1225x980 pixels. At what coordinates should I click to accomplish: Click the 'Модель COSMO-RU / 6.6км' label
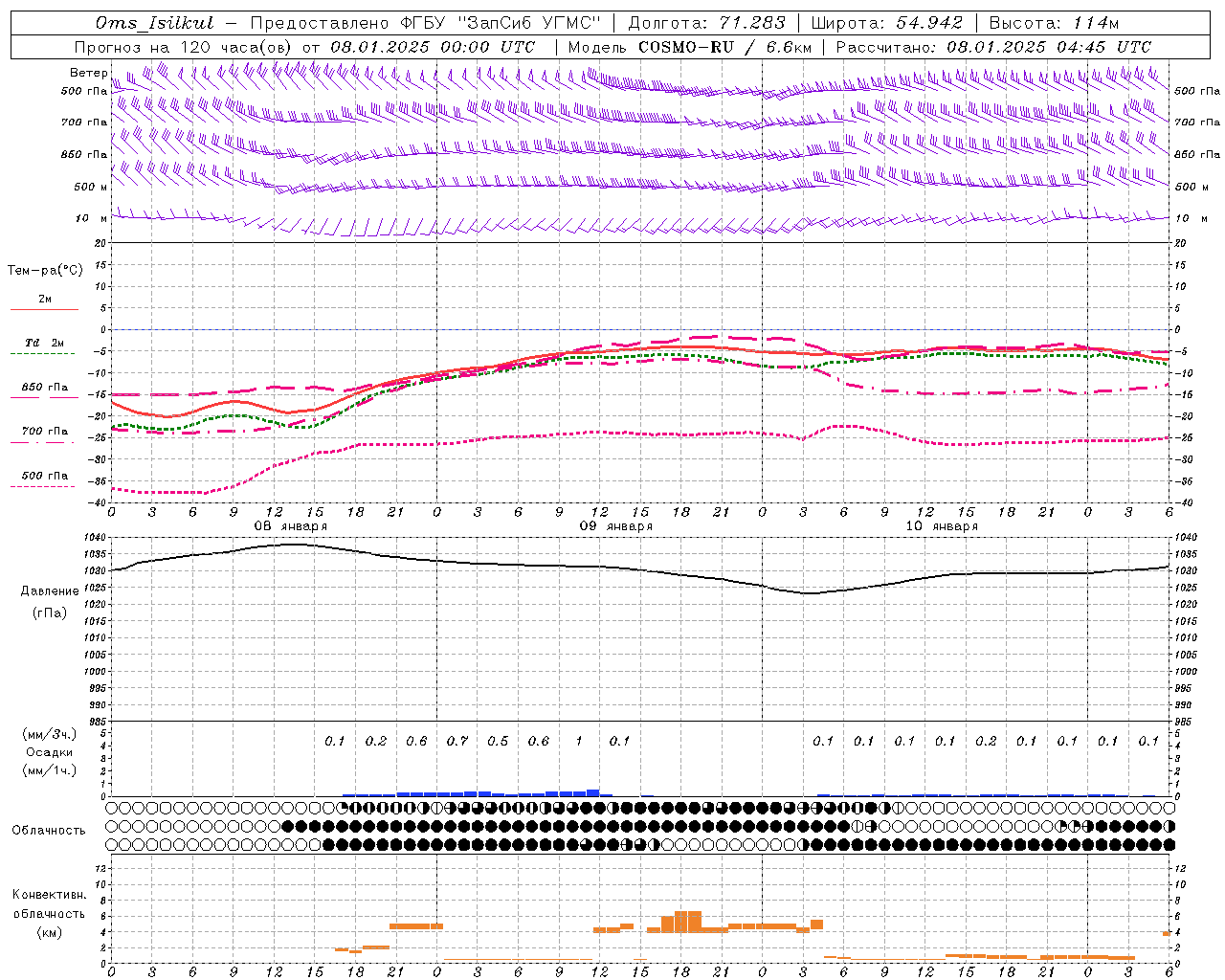point(690,47)
